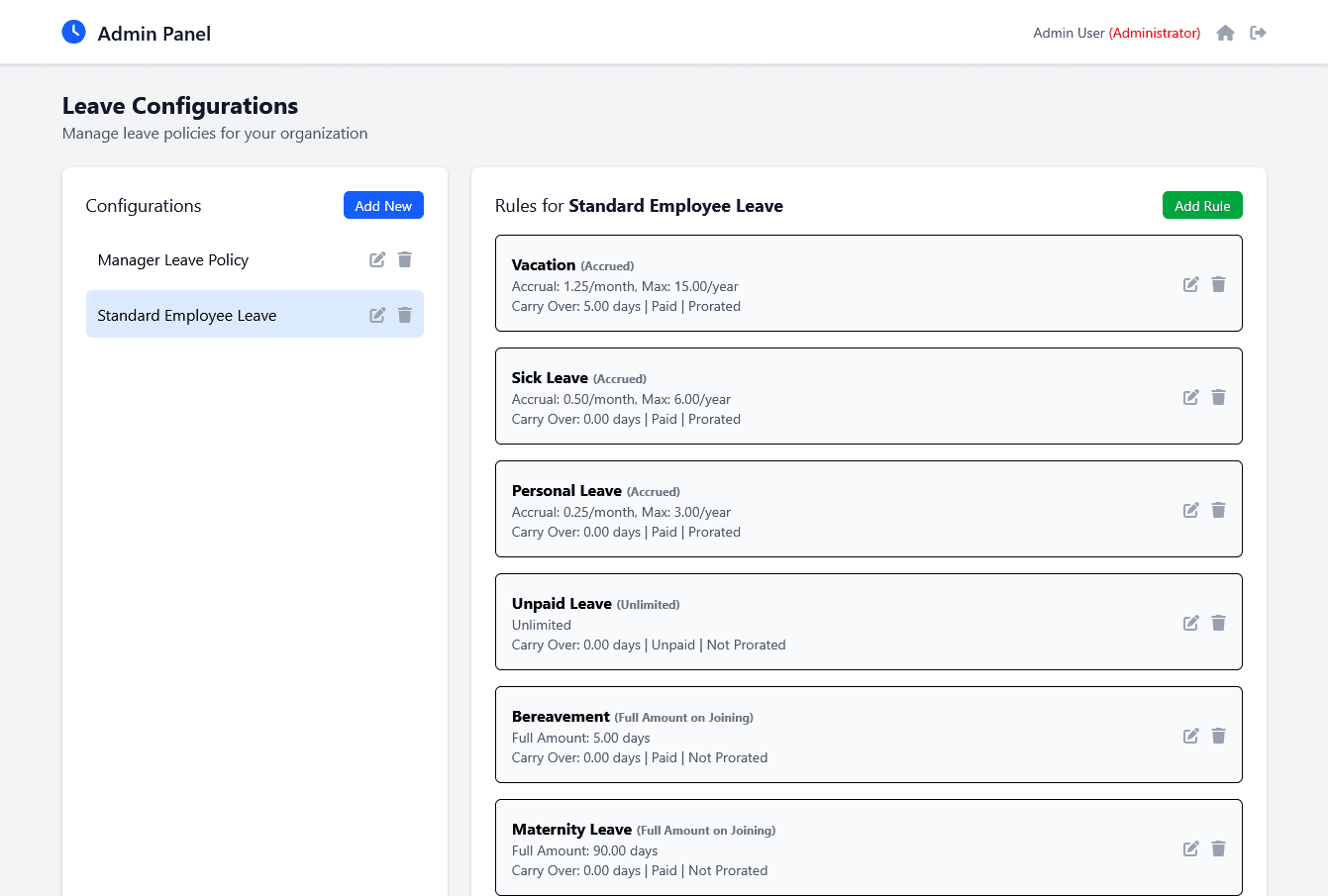Edit the Vacation rule
The height and width of the screenshot is (896, 1328).
tap(1191, 283)
